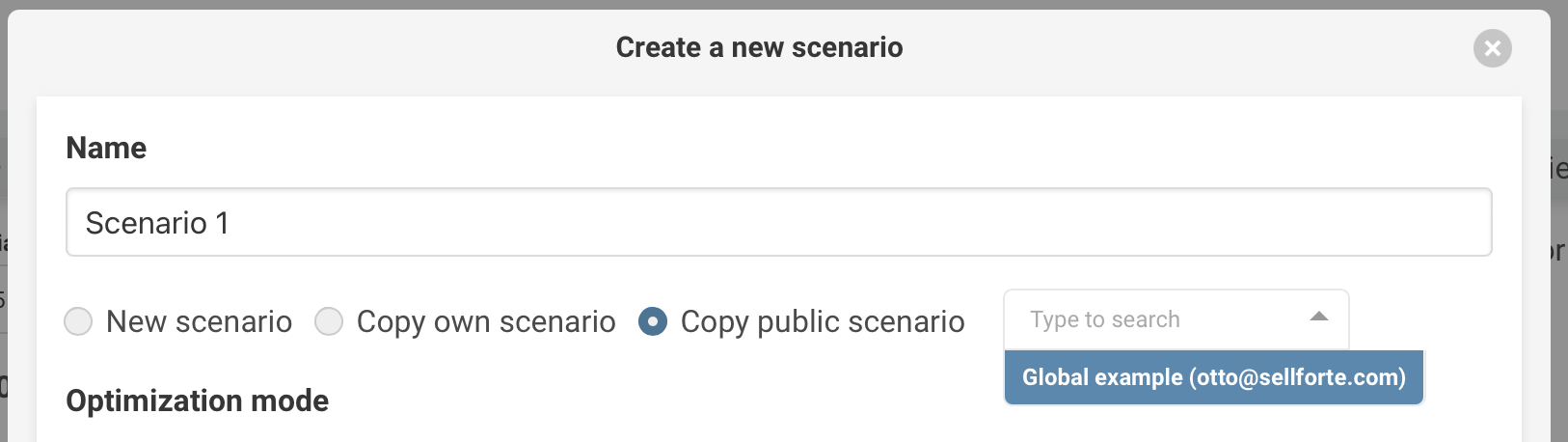The height and width of the screenshot is (442, 1568).
Task: Click the Copy own scenario label text
Action: click(x=486, y=321)
